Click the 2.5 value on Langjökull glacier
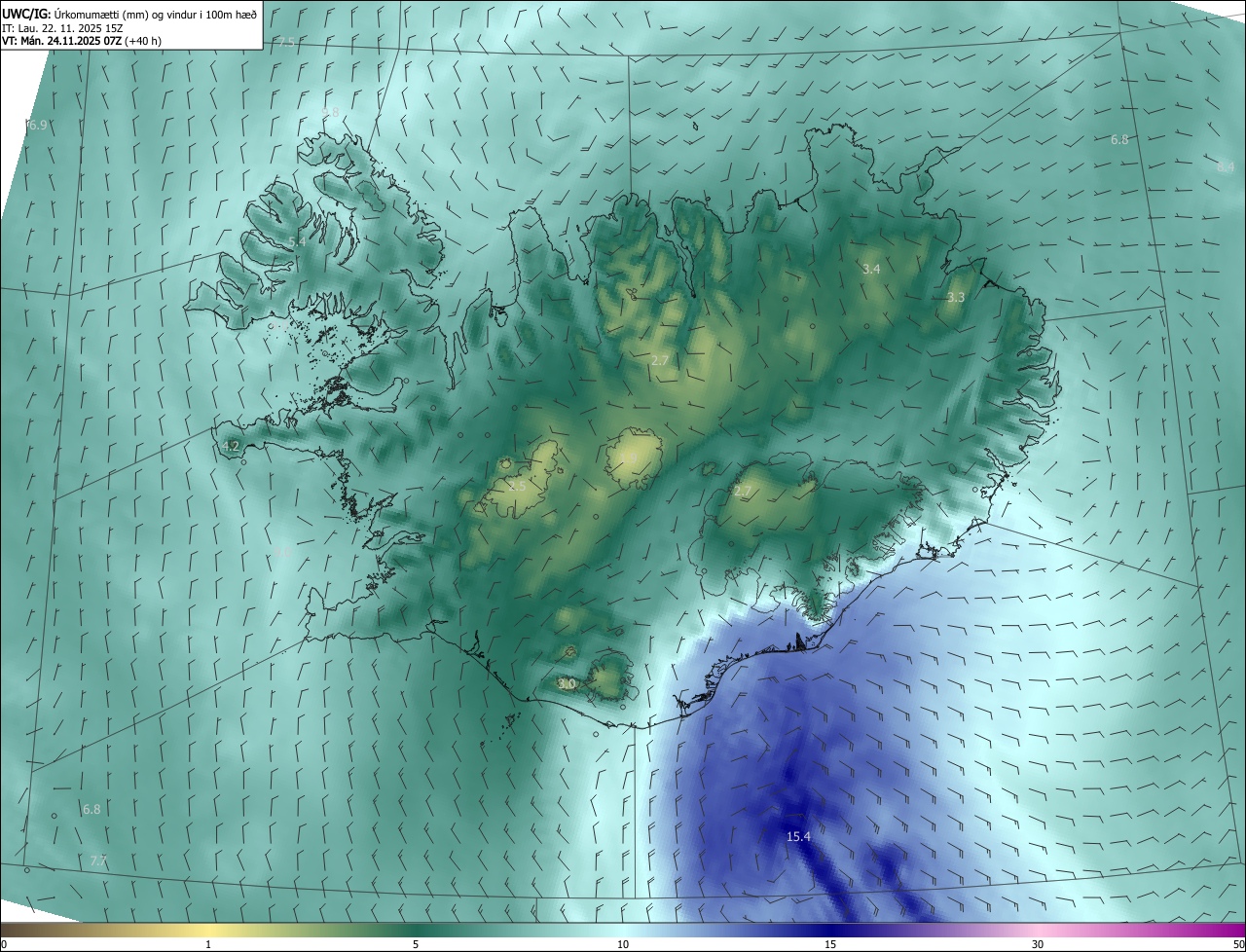The width and height of the screenshot is (1246, 952). [x=516, y=485]
